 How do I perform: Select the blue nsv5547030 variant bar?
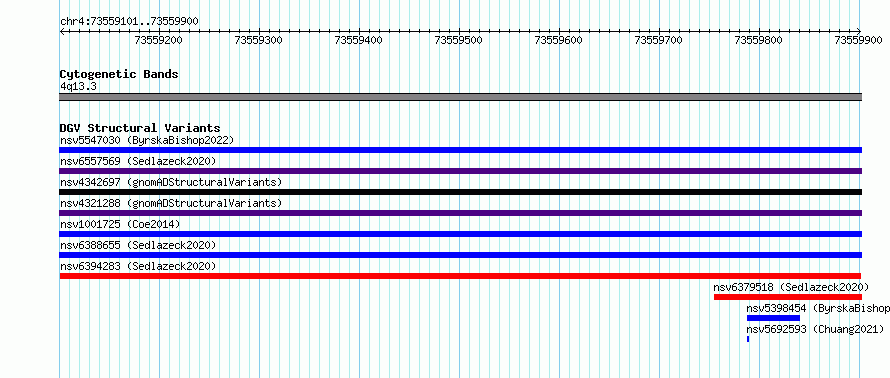[x=460, y=150]
